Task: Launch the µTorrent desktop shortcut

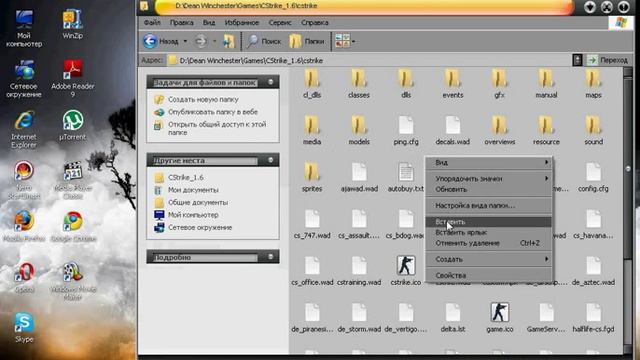Action: point(72,125)
